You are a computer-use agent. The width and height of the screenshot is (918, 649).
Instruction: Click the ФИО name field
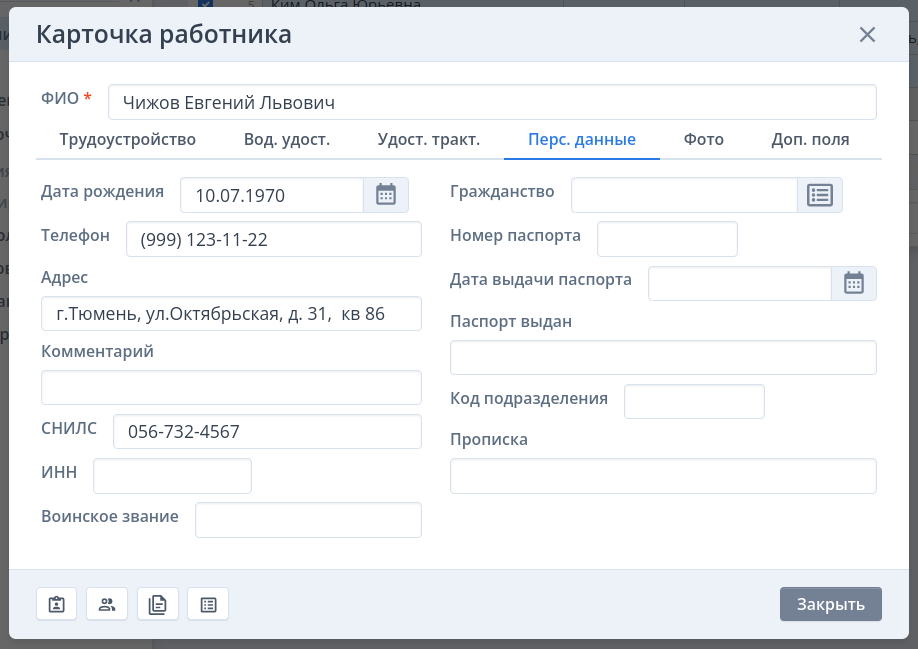(x=492, y=102)
